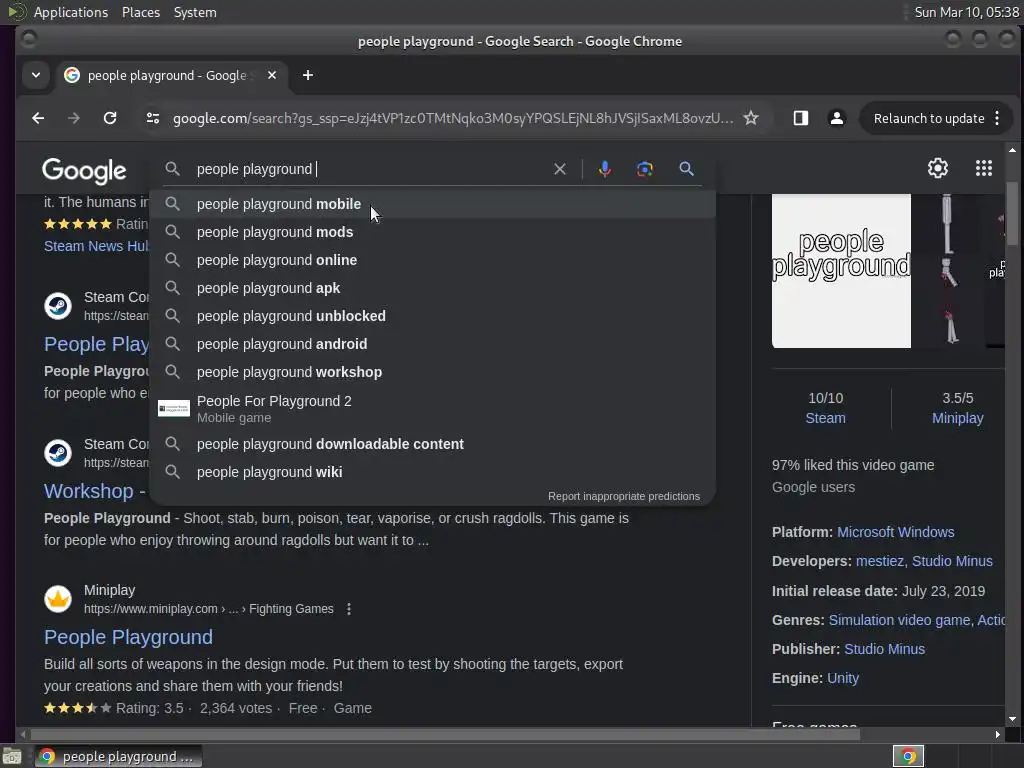Select suggestion people playground mobile
1024x768 pixels.
point(432,204)
